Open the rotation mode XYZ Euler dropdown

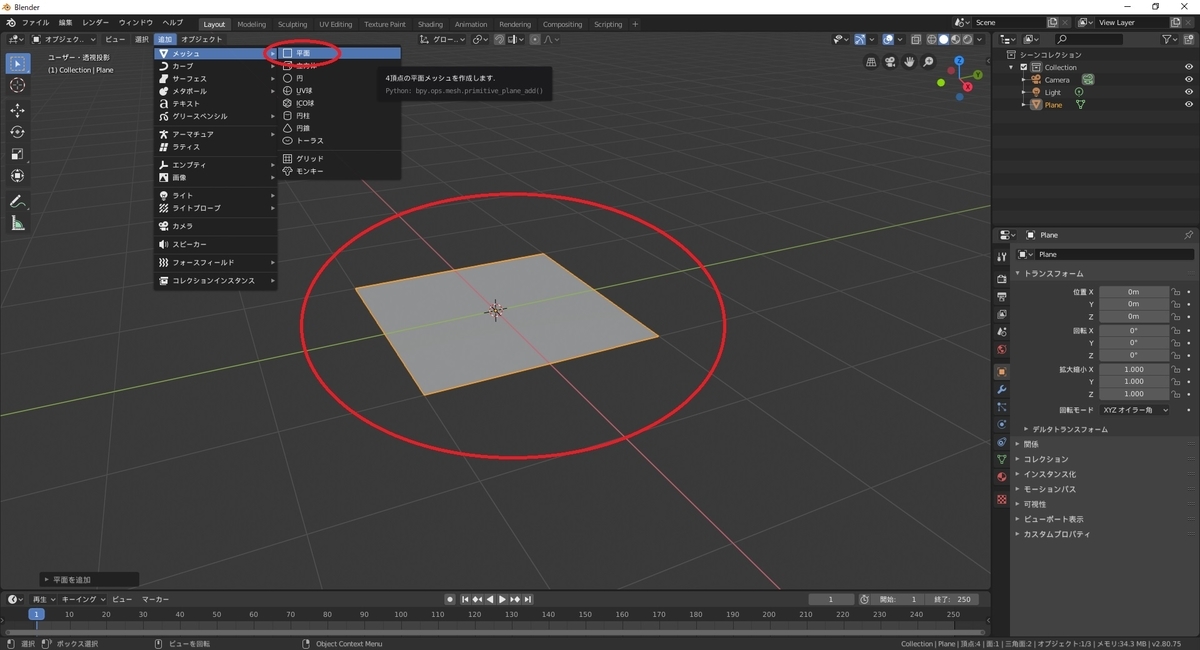[x=1135, y=410]
